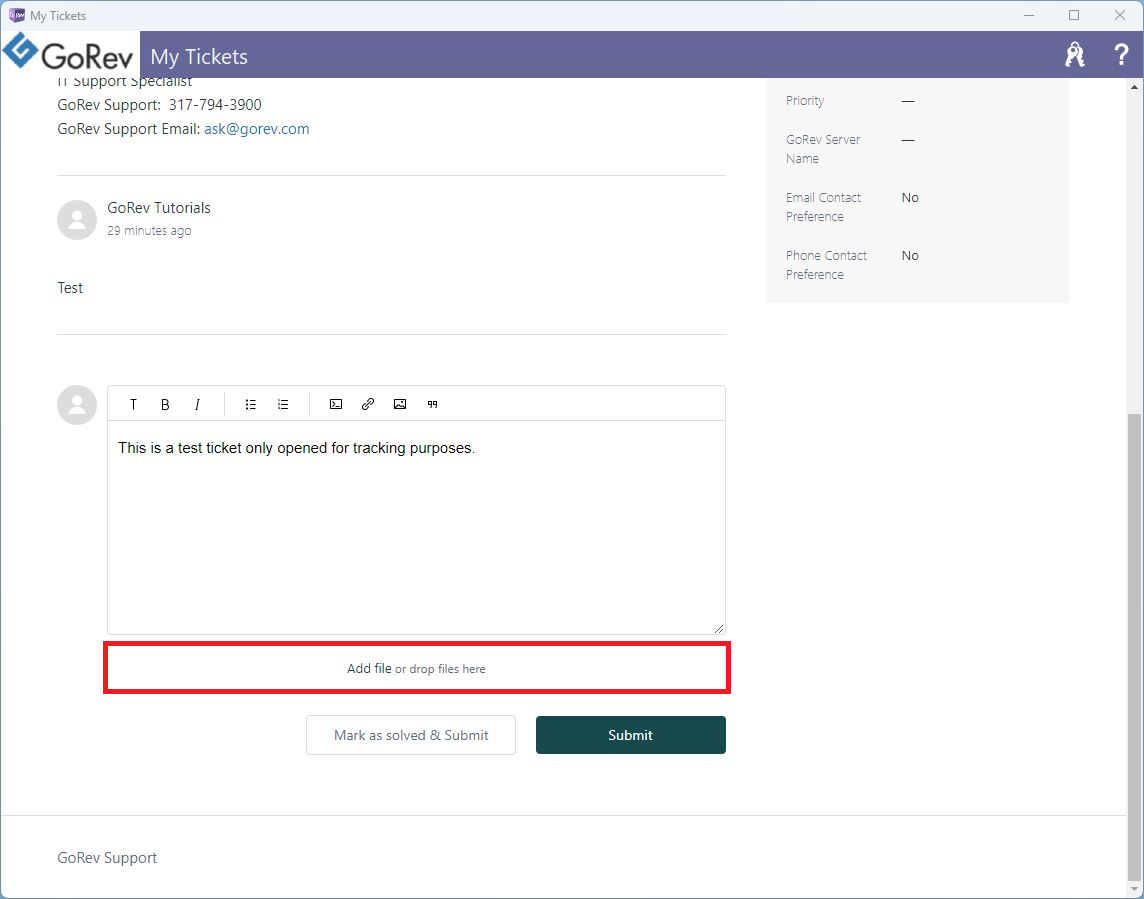Insert a bulleted list
The width and height of the screenshot is (1144, 899).
click(251, 404)
